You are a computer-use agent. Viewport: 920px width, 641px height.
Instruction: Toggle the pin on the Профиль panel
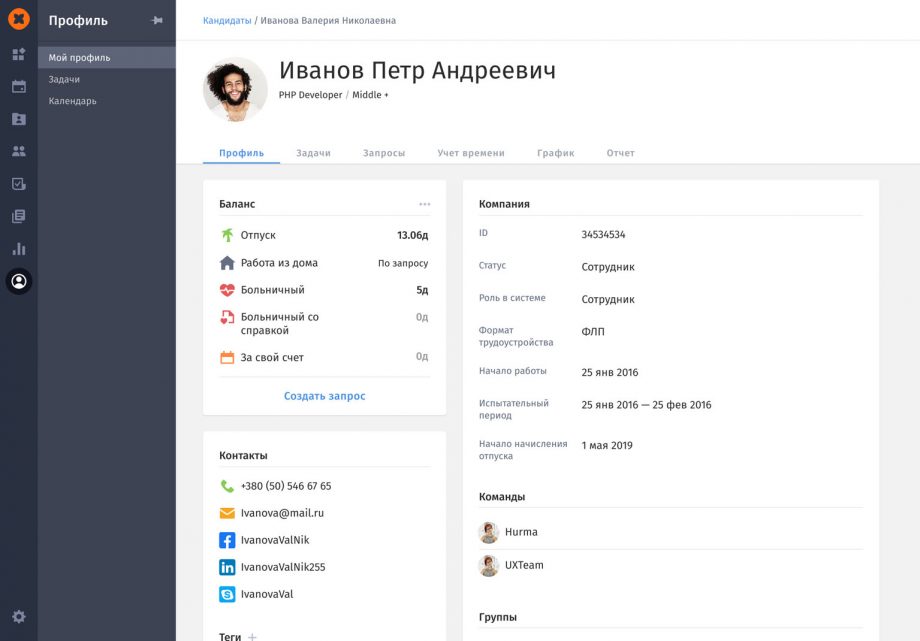click(156, 19)
